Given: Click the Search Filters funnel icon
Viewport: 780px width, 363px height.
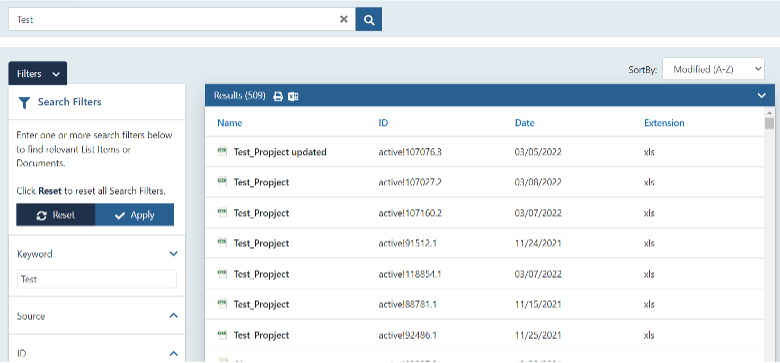Looking at the screenshot, I should [24, 102].
